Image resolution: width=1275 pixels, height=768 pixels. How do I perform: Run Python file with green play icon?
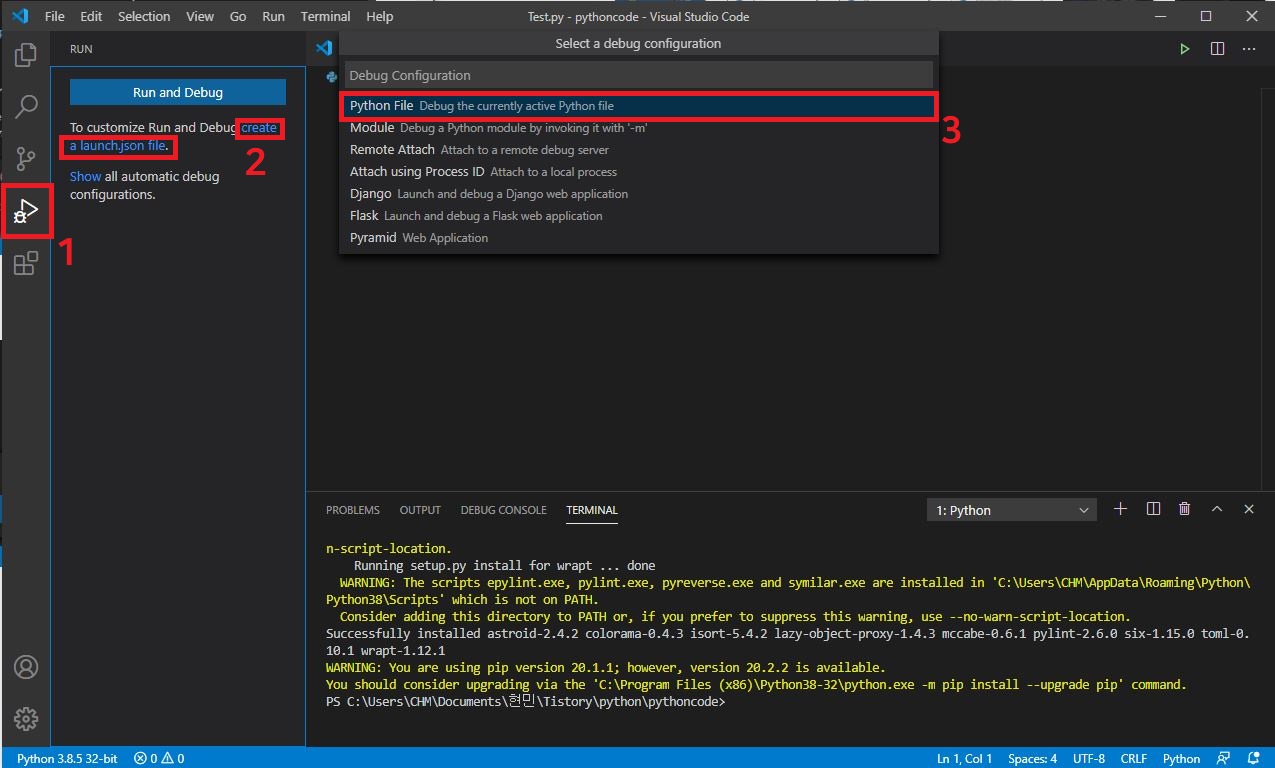(1184, 49)
